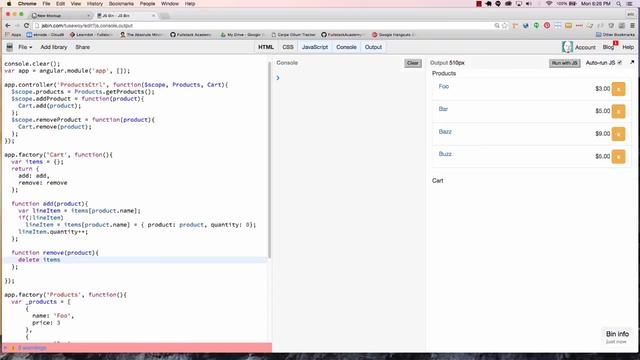Add Foo to cart with its orange button
The image size is (640, 360).
618,89
